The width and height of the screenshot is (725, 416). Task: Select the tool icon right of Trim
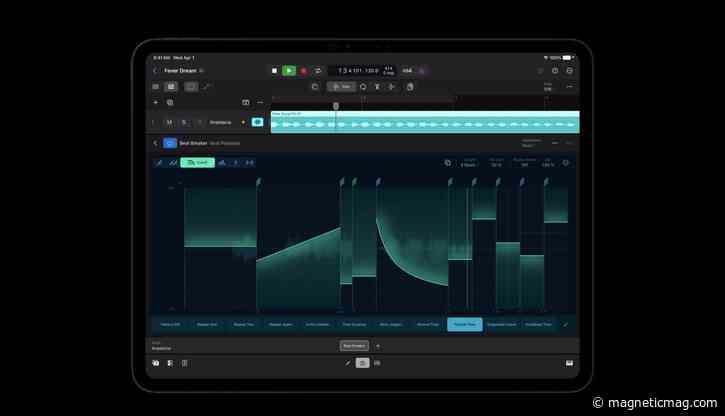point(363,86)
